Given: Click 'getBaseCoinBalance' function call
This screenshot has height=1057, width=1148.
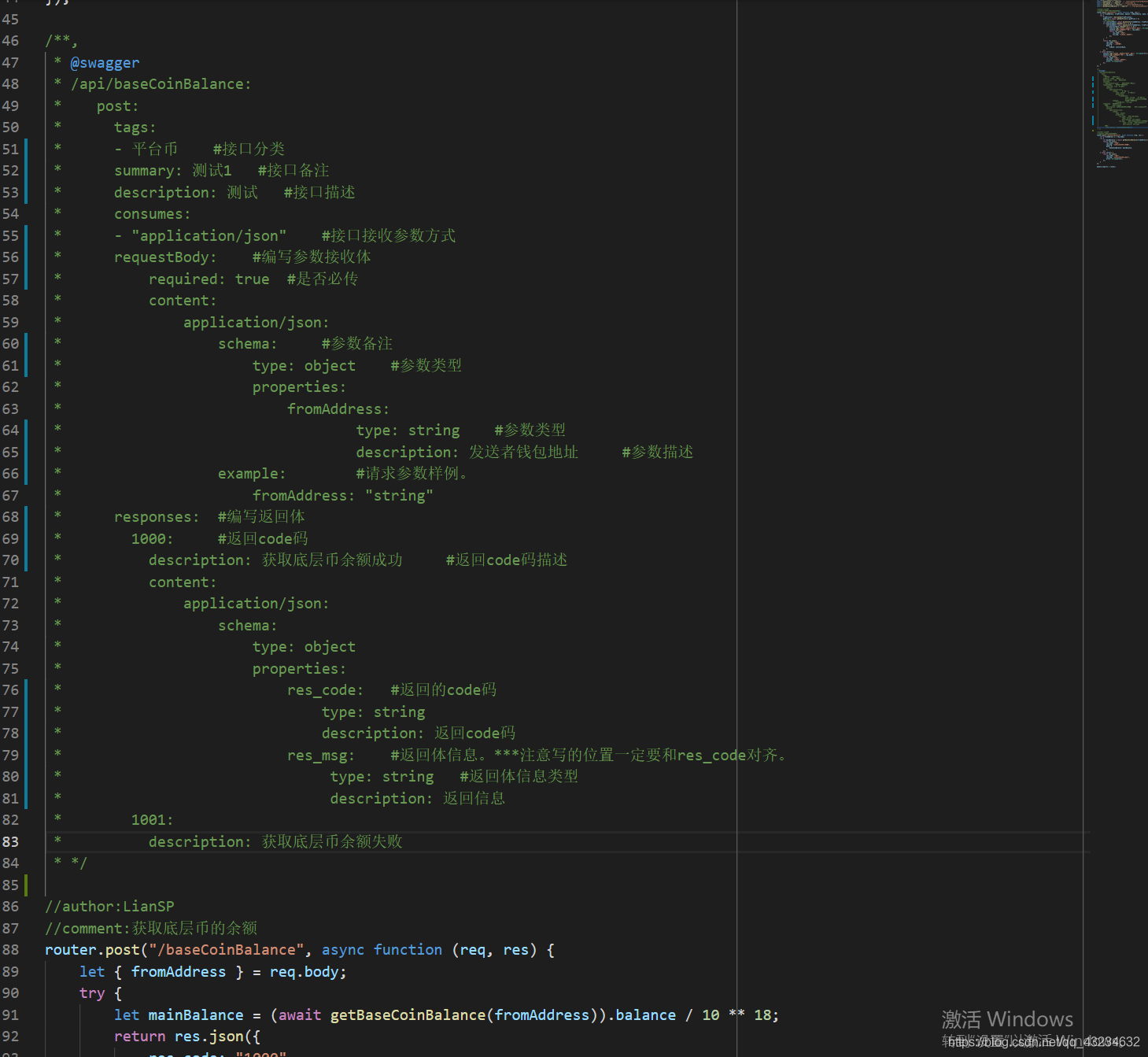Looking at the screenshot, I should [408, 1015].
